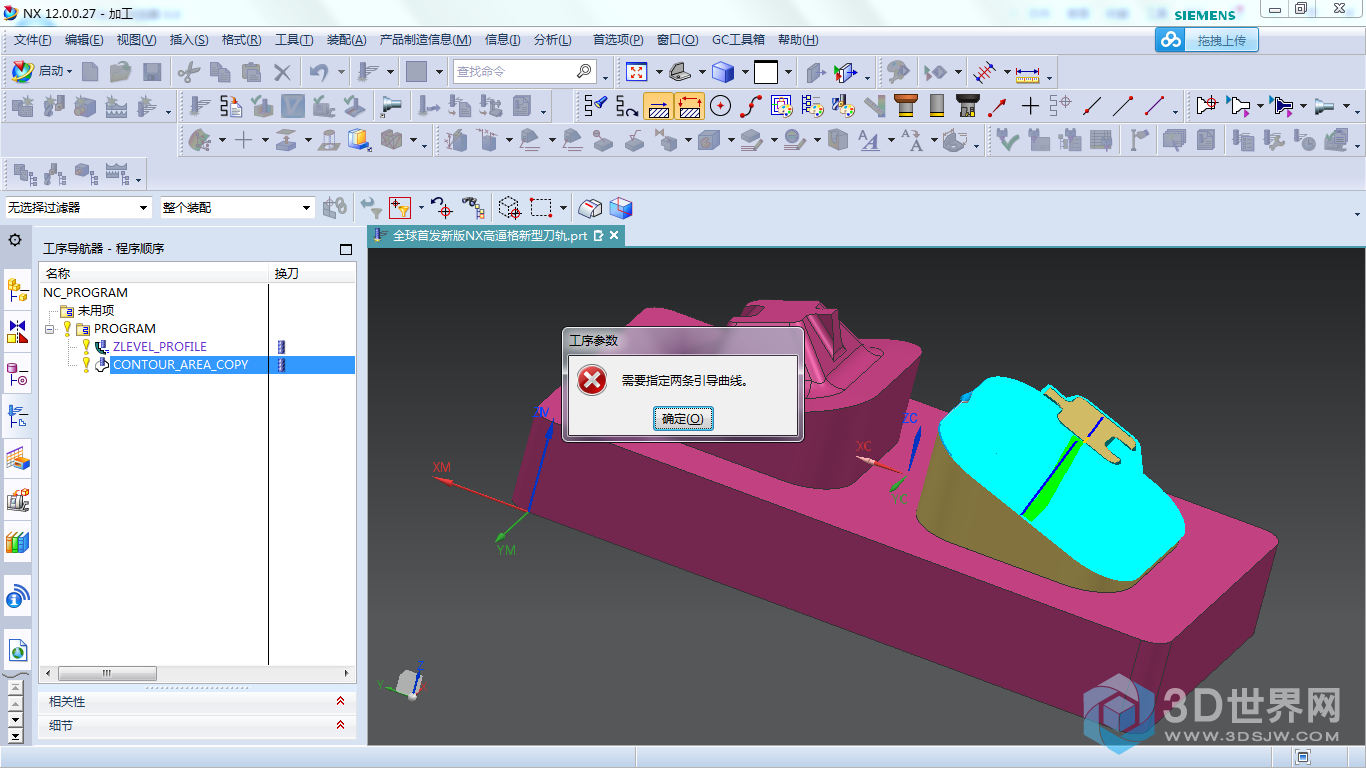Open the 插入(S) menu
The width and height of the screenshot is (1366, 768).
tap(189, 40)
